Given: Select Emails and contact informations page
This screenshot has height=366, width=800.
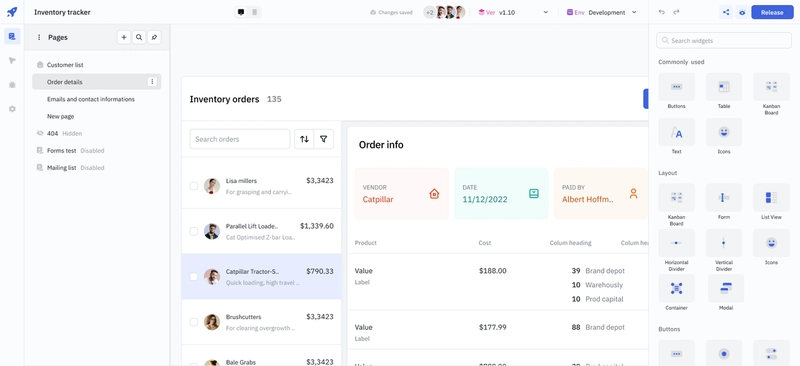Looking at the screenshot, I should coord(91,99).
